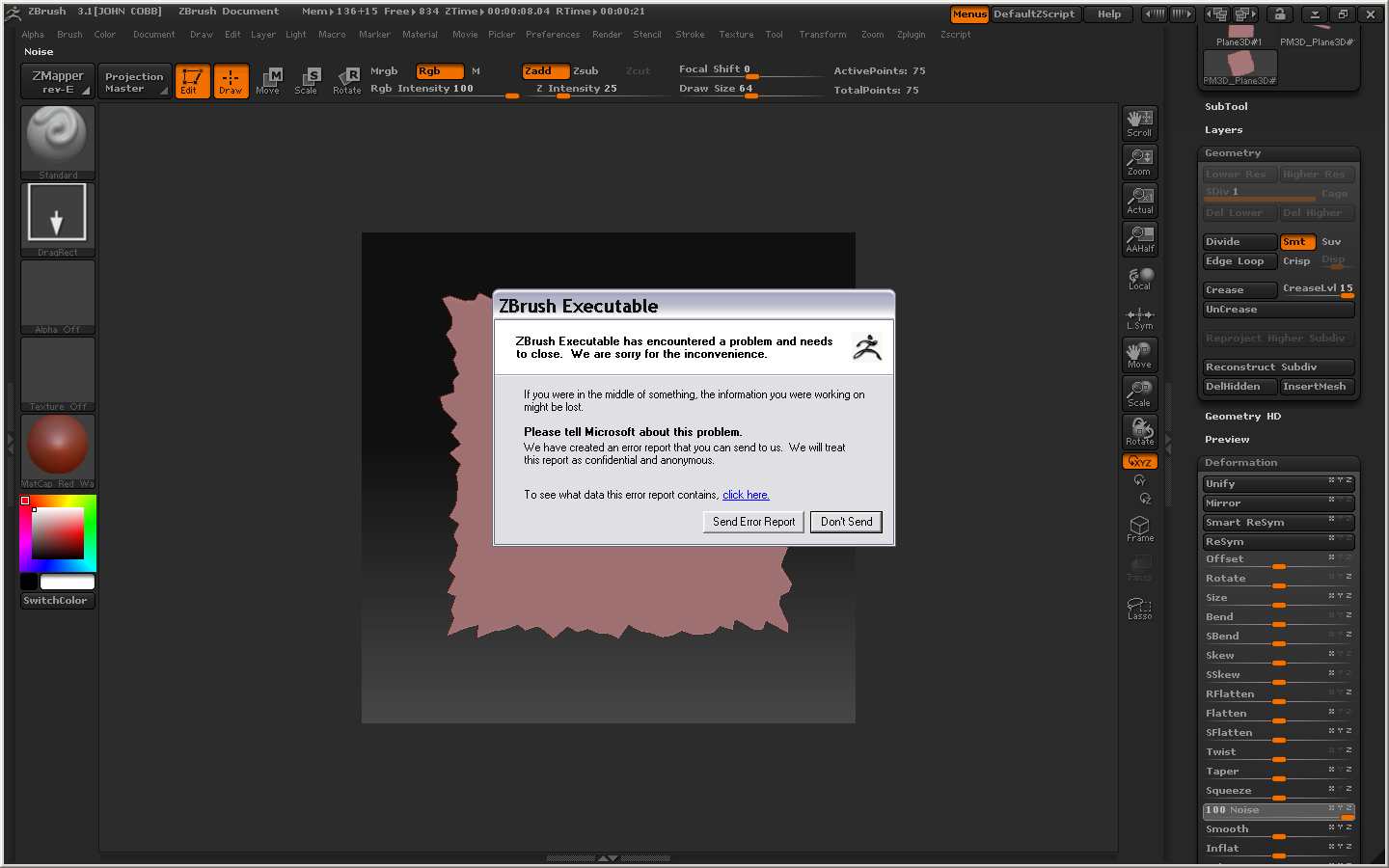Screen dimensions: 1389x868
Task: Toggle the Smt smoothing option
Action: point(1297,242)
